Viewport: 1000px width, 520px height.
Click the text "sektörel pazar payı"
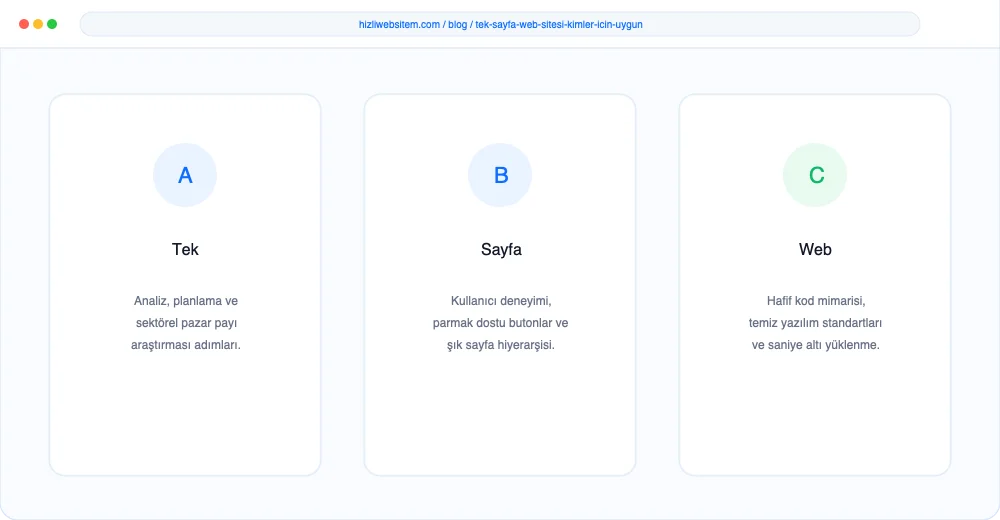click(186, 323)
